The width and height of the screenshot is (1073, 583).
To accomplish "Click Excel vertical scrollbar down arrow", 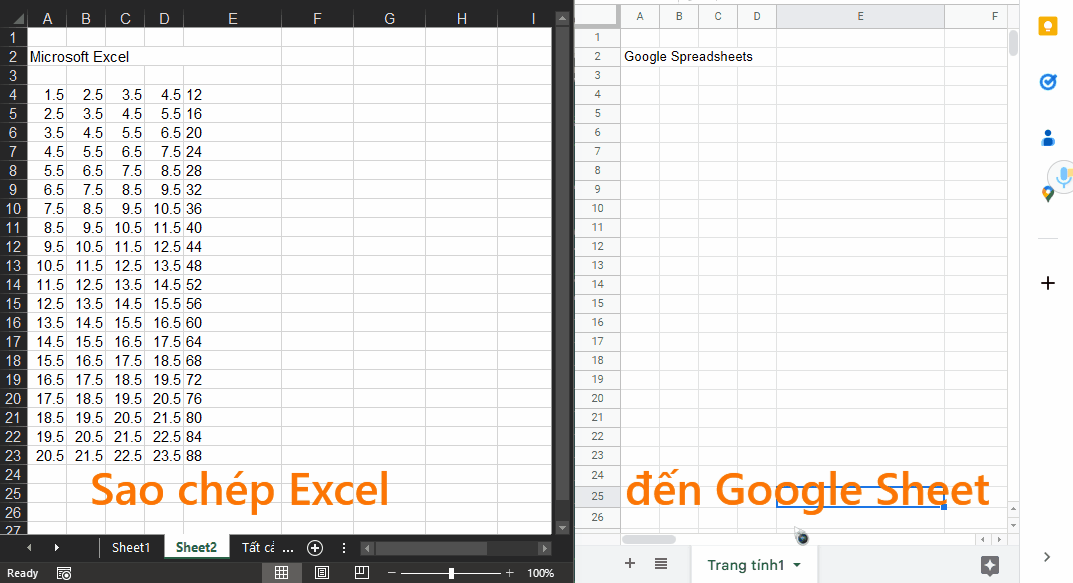I will [x=563, y=528].
